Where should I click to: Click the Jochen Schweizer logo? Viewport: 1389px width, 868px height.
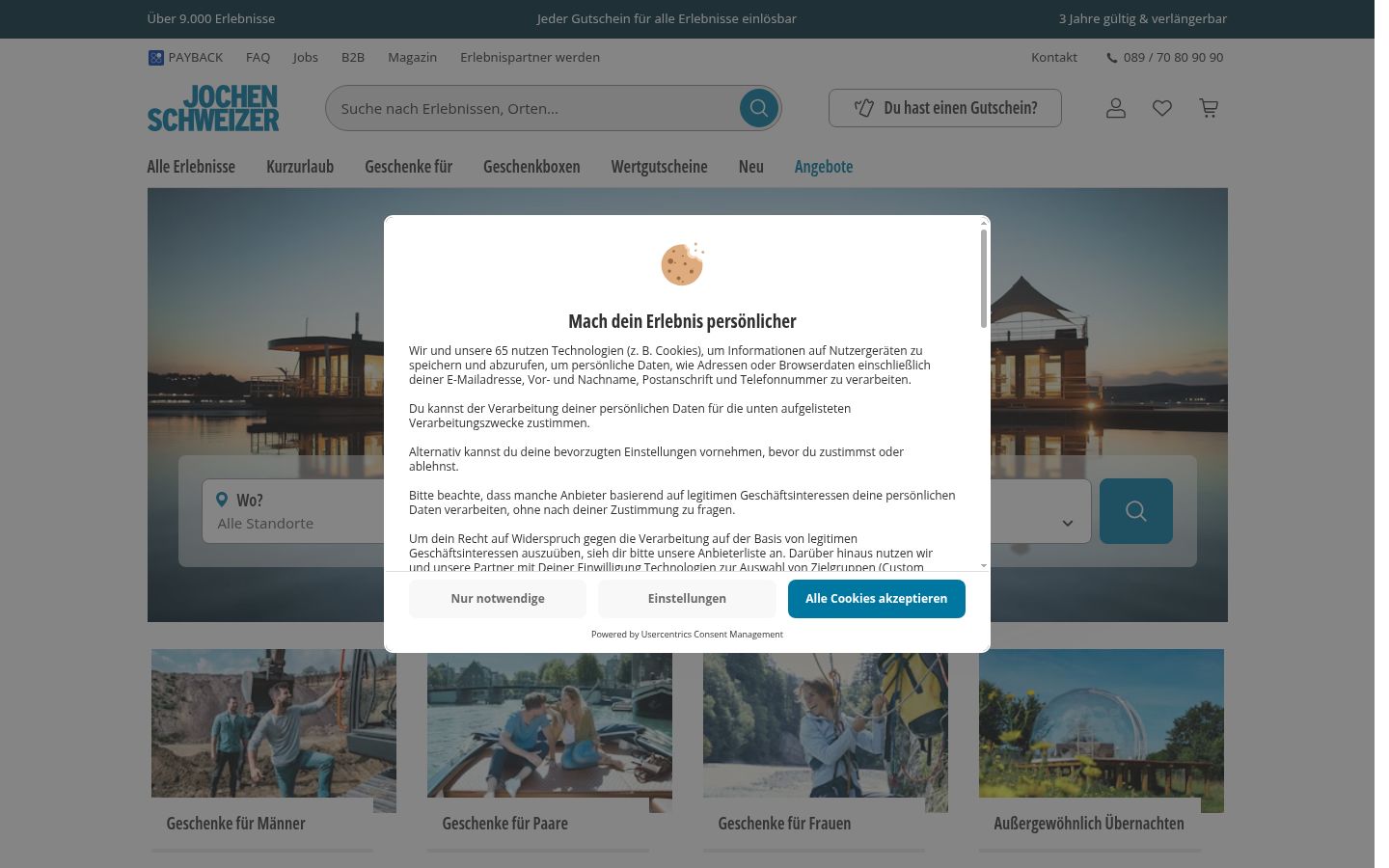pyautogui.click(x=213, y=108)
